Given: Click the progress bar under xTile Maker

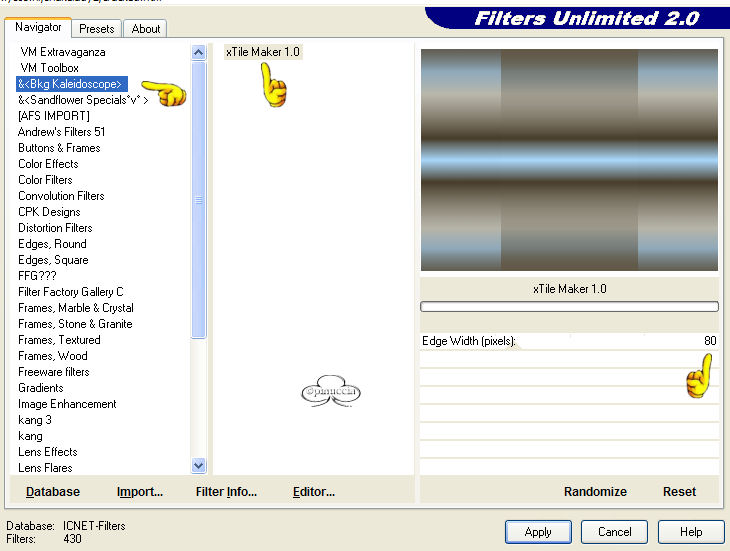Looking at the screenshot, I should (x=569, y=307).
